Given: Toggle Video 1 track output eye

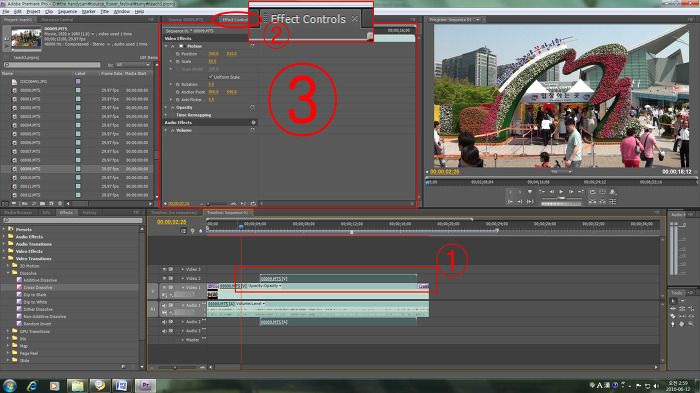Looking at the screenshot, I should [x=164, y=288].
